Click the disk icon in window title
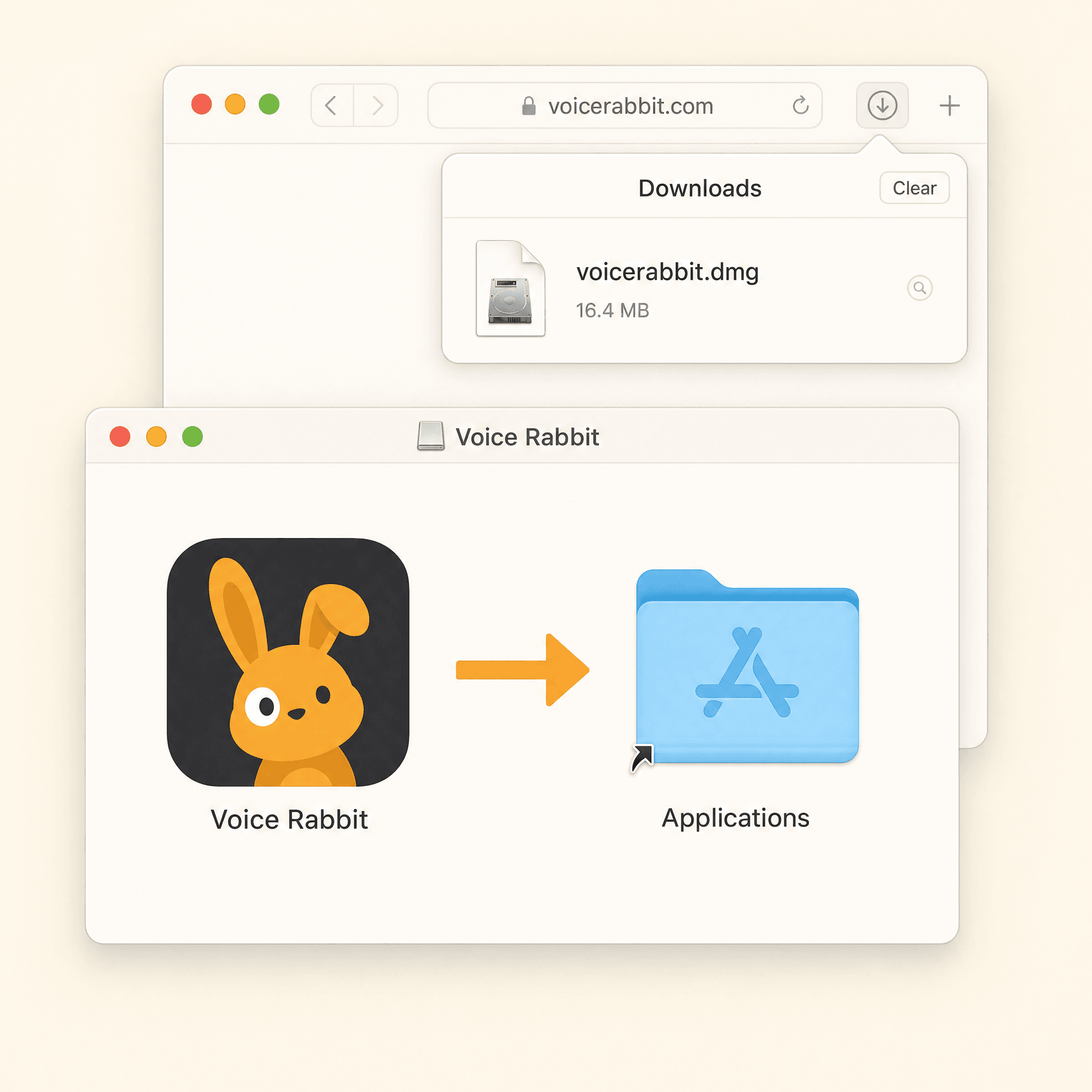The height and width of the screenshot is (1092, 1092). 431,436
